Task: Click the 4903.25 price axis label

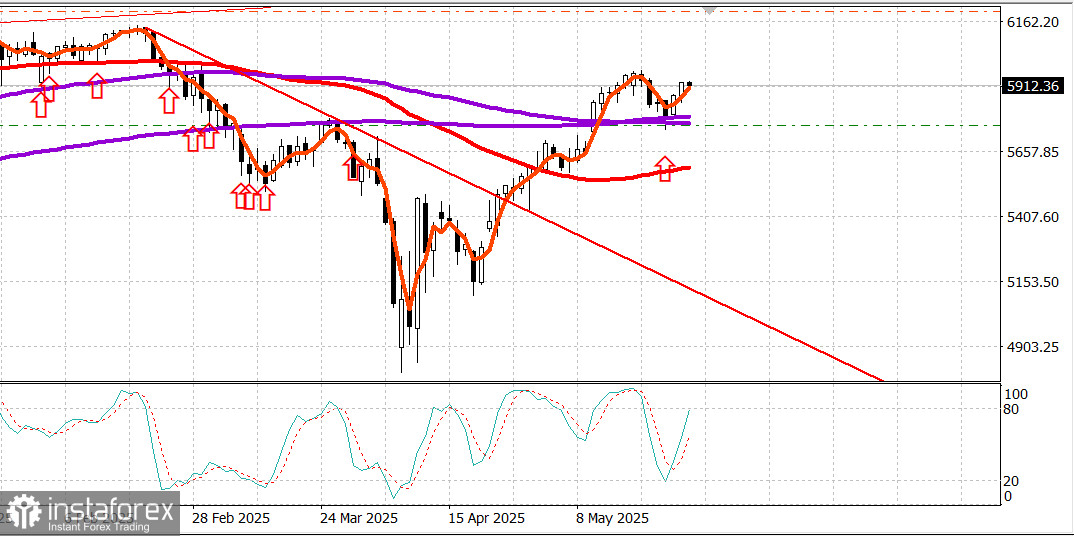Action: click(1032, 347)
